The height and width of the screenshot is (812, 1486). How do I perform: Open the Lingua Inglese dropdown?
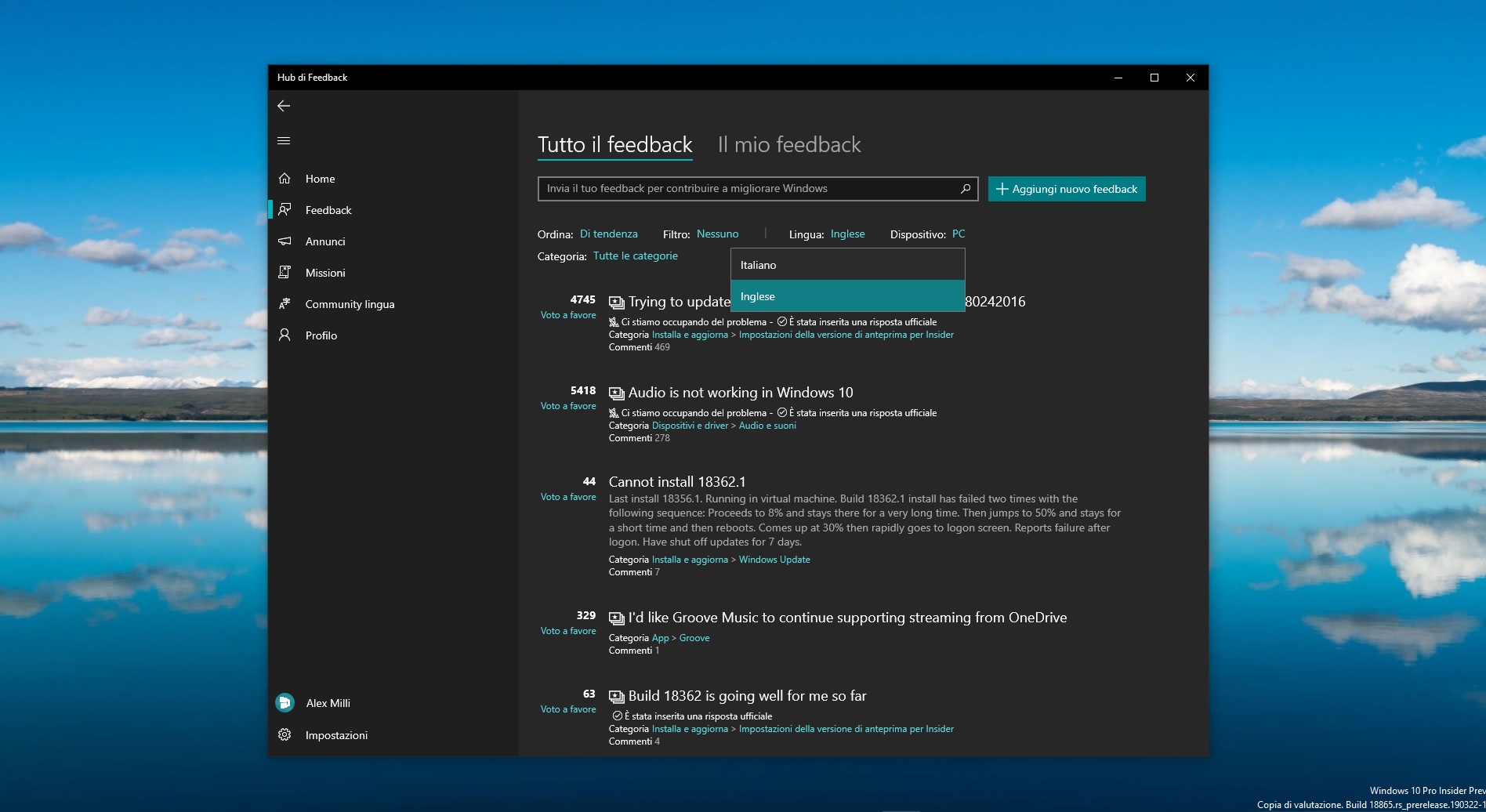tap(848, 234)
